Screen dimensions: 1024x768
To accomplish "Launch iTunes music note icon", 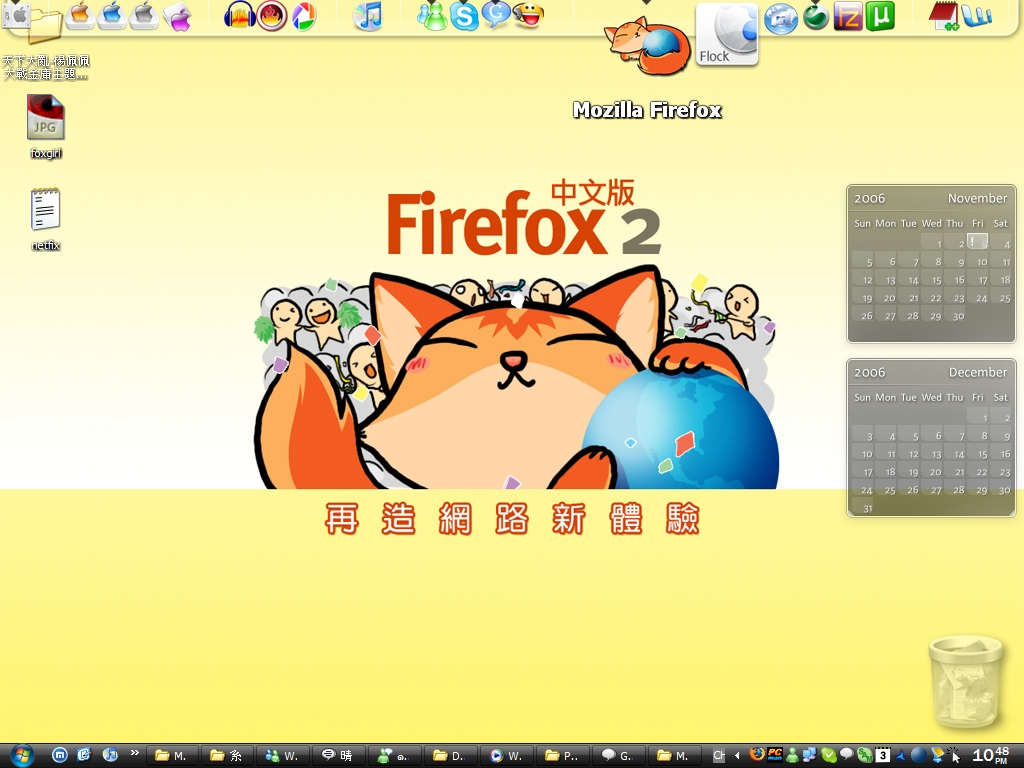I will pyautogui.click(x=368, y=15).
